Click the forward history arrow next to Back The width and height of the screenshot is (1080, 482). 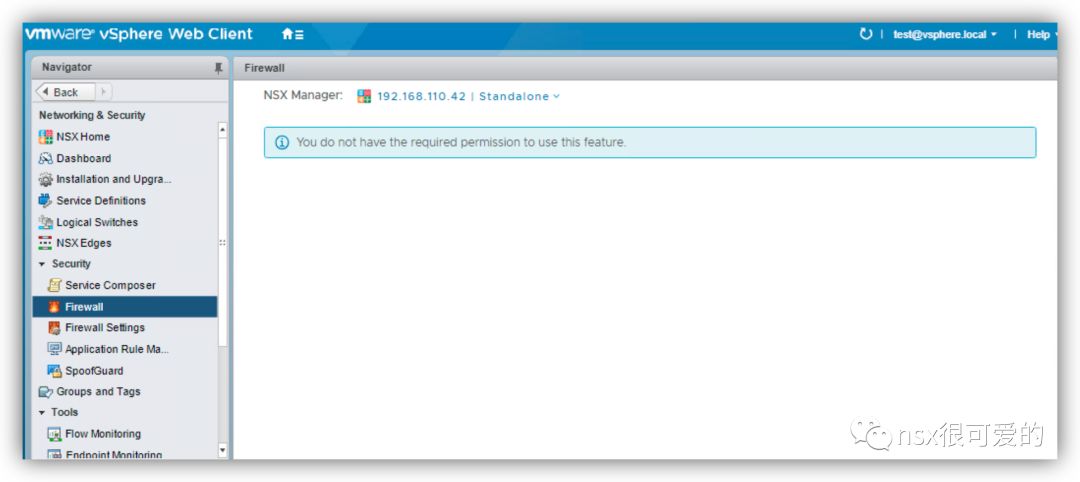103,92
